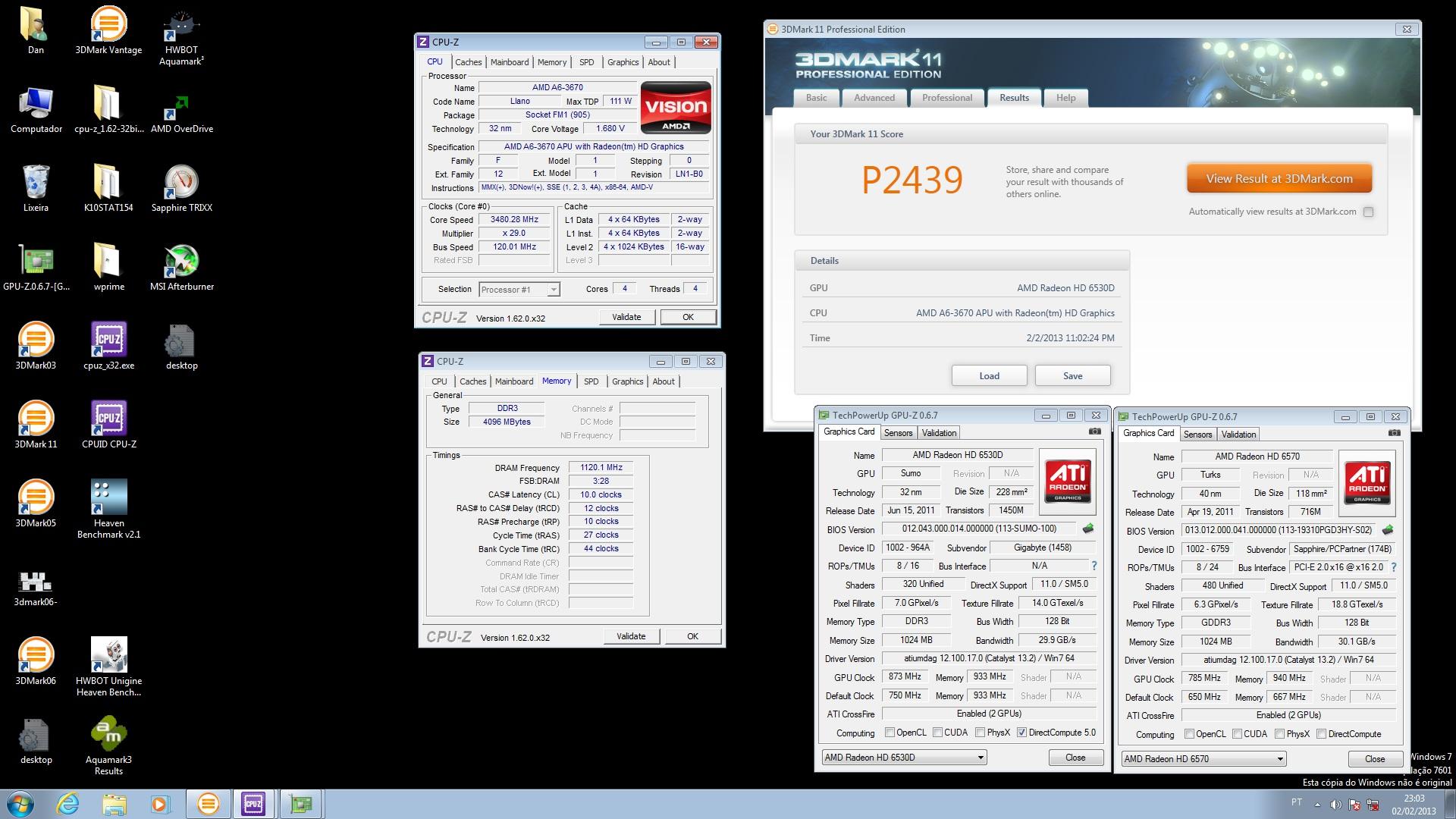Open the 3dmark06- desktop icon
Viewport: 1456px width, 819px height.
point(36,588)
